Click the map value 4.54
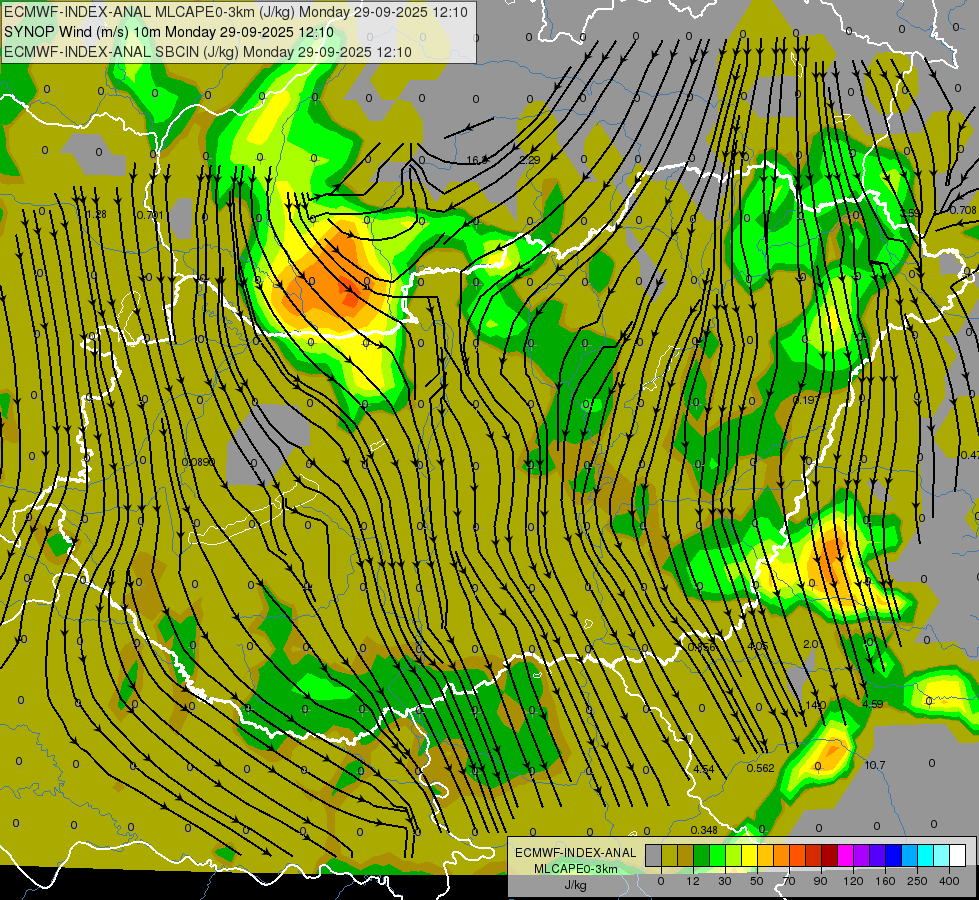979x900 pixels. point(704,769)
